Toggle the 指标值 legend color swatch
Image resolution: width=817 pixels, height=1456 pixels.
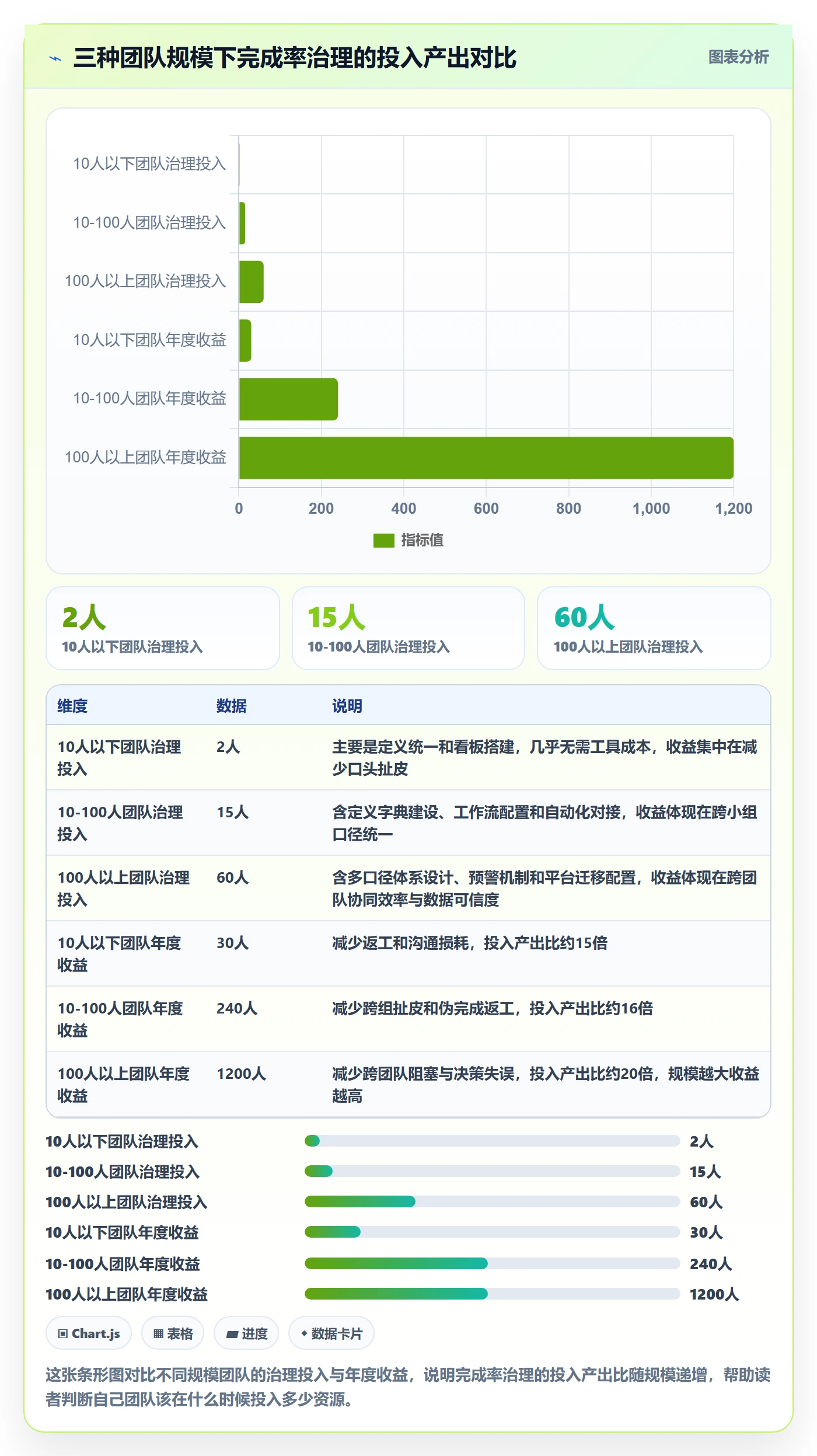pyautogui.click(x=383, y=541)
